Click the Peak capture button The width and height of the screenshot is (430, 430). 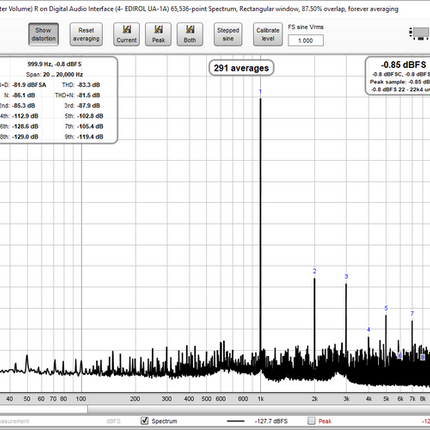tap(158, 34)
